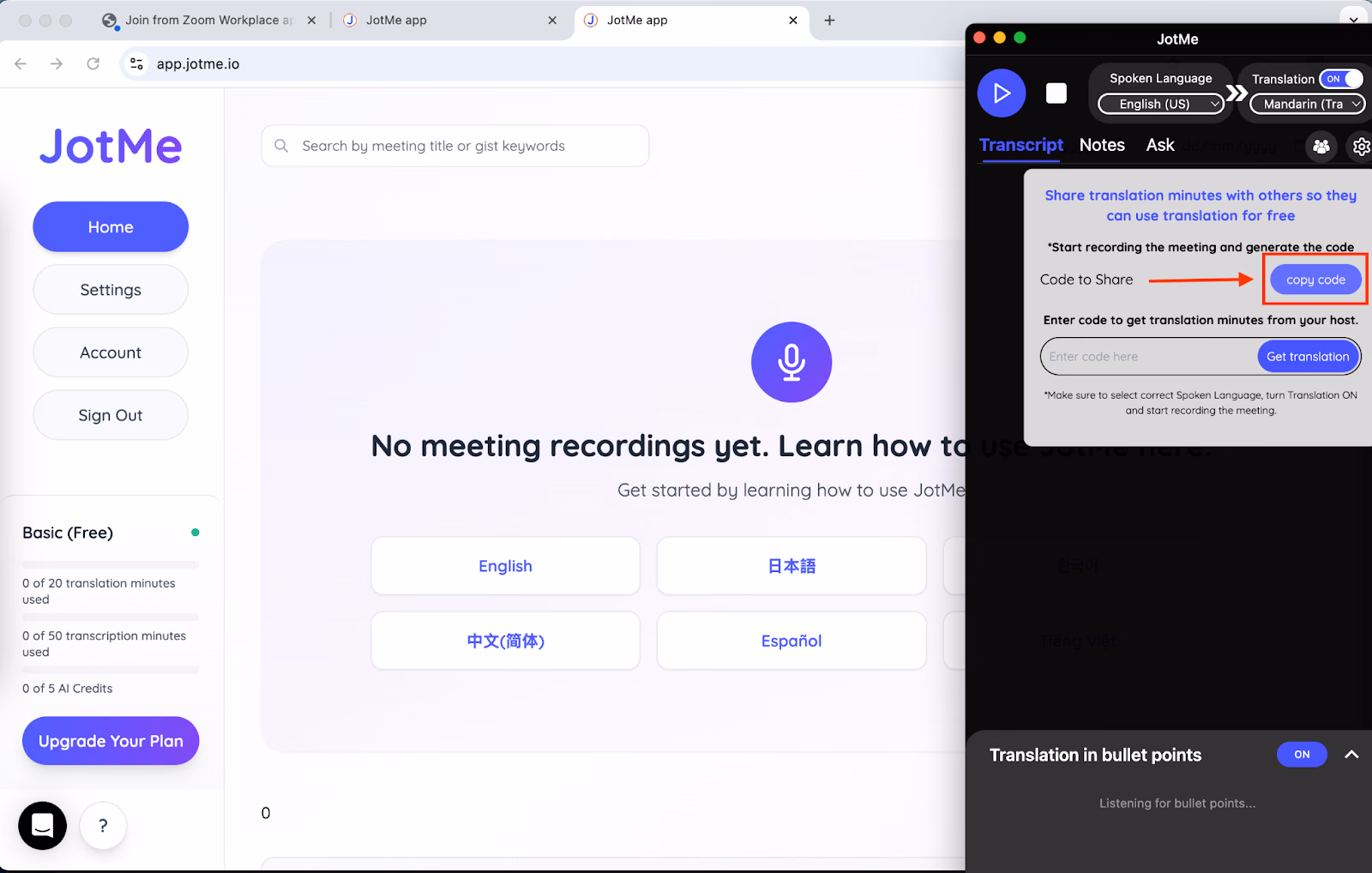Click the meeting title search field

(x=455, y=146)
